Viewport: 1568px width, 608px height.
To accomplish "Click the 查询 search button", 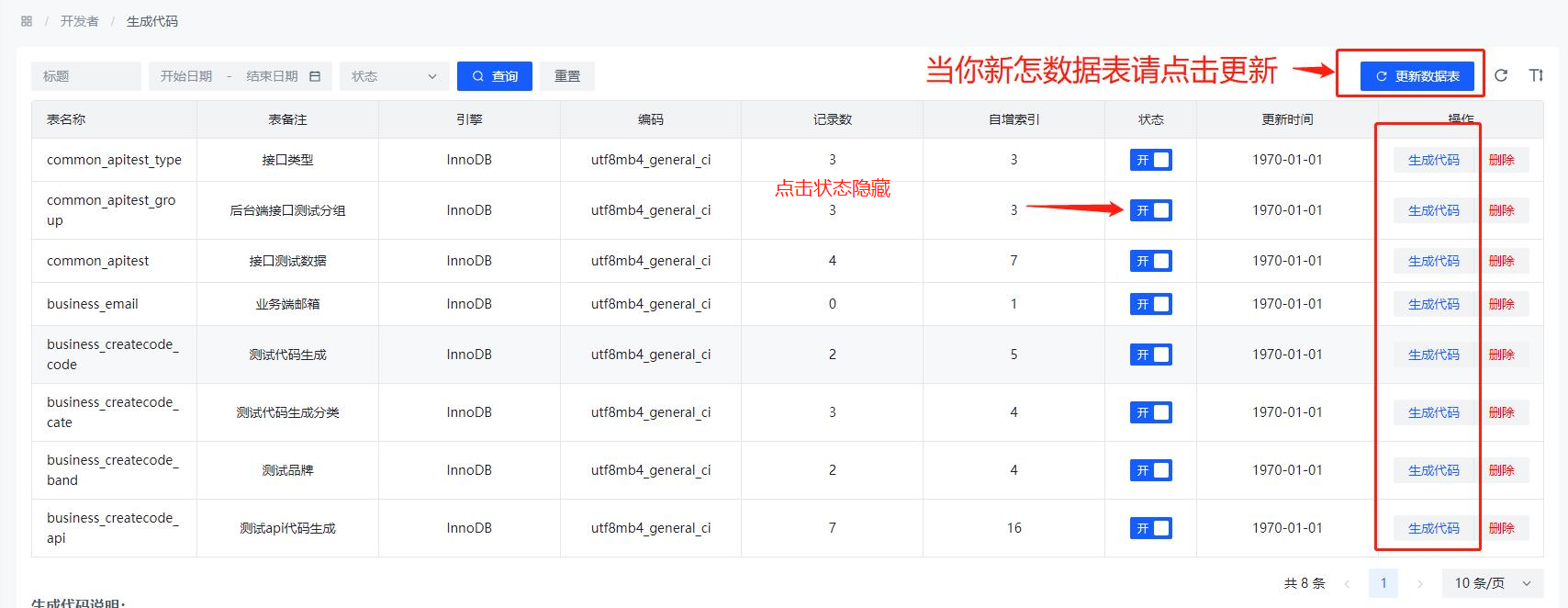I will coord(495,76).
